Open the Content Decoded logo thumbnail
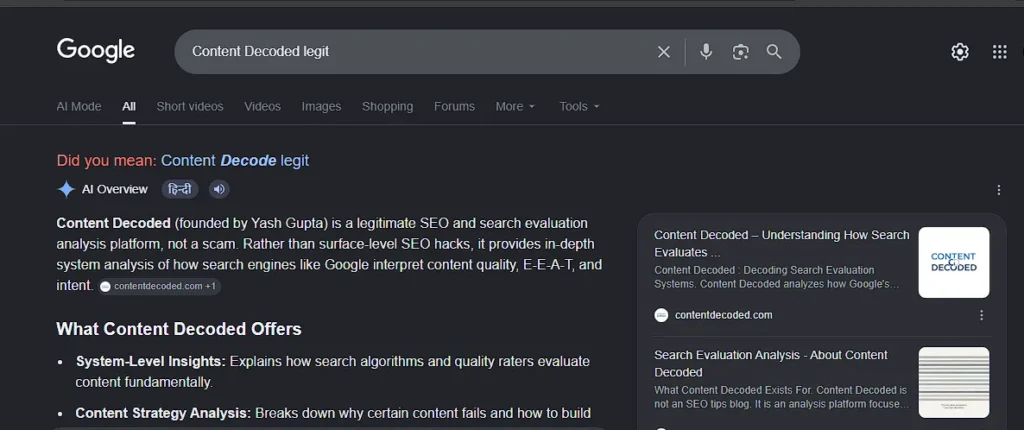Viewport: 1024px width, 430px height. (x=953, y=262)
